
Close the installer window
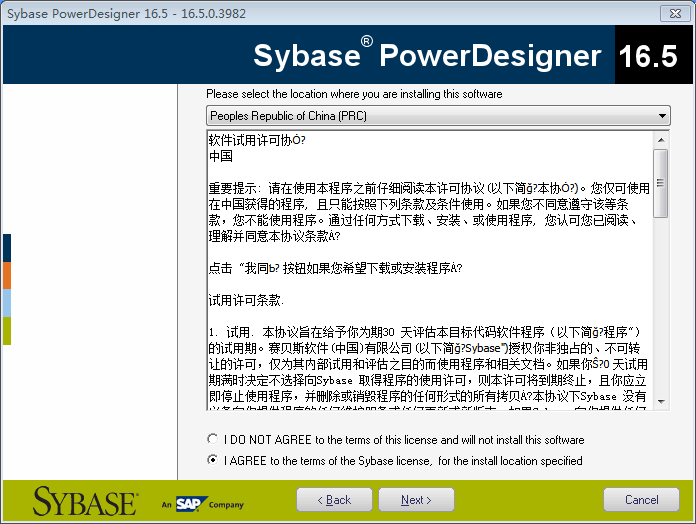click(x=675, y=13)
